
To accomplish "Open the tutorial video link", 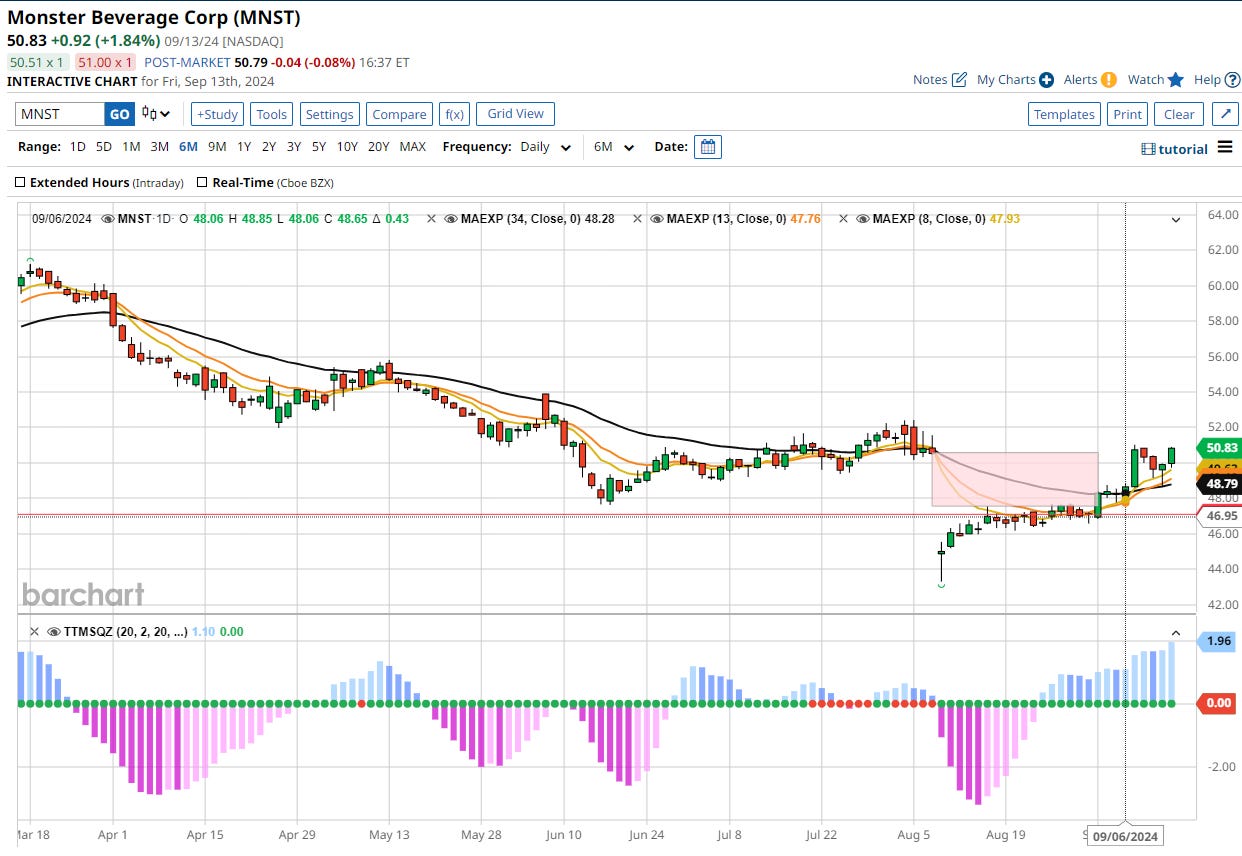I will pyautogui.click(x=1175, y=148).
